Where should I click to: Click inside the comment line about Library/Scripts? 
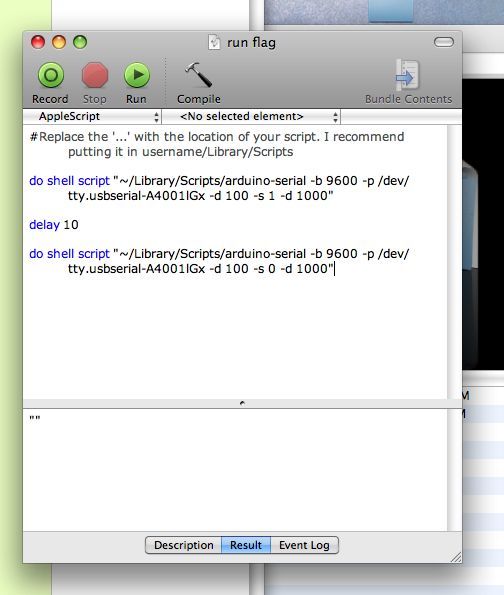(x=217, y=144)
